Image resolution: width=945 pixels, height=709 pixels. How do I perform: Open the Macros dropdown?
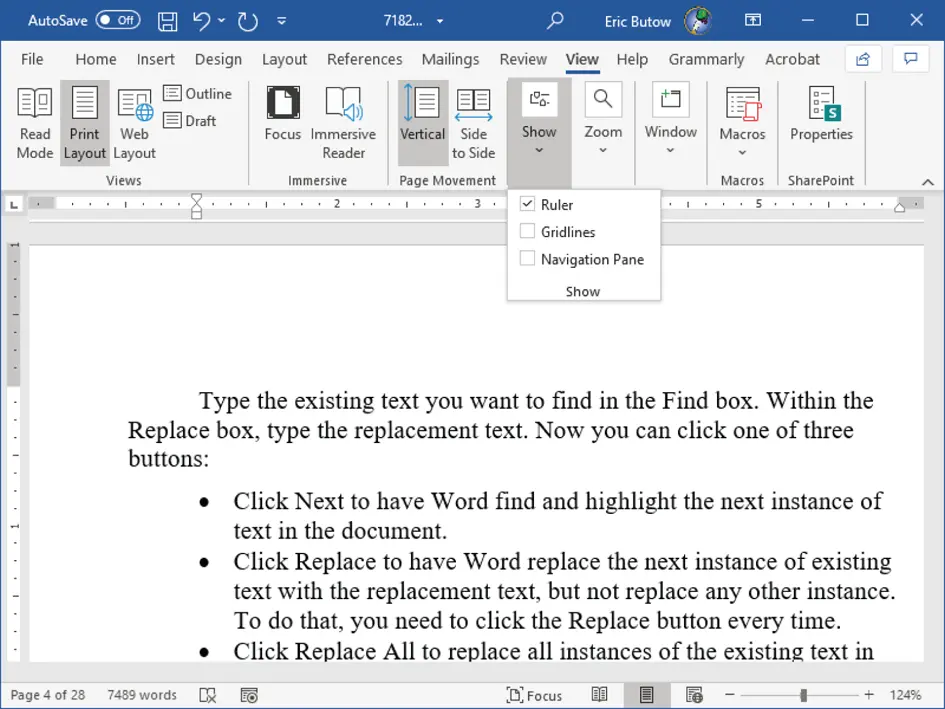[742, 122]
